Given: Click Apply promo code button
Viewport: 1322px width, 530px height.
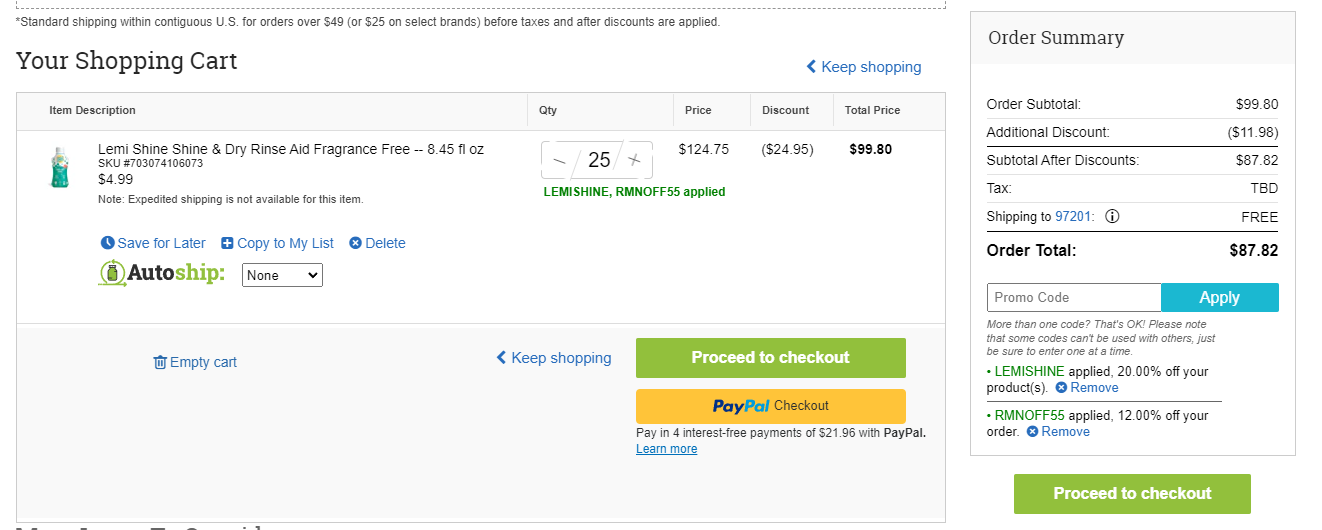Looking at the screenshot, I should tap(1220, 298).
